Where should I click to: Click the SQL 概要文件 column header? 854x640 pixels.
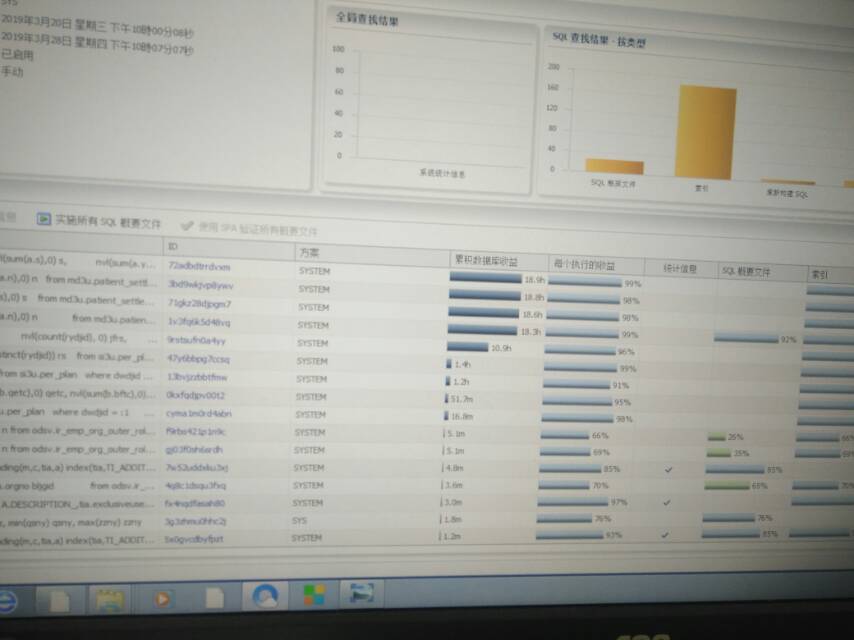747,270
